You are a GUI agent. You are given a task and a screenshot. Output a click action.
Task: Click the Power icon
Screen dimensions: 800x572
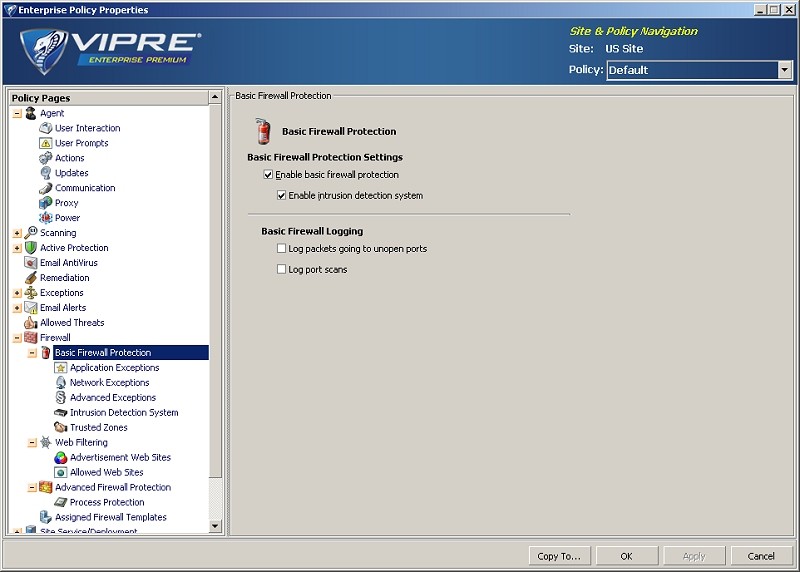click(45, 217)
